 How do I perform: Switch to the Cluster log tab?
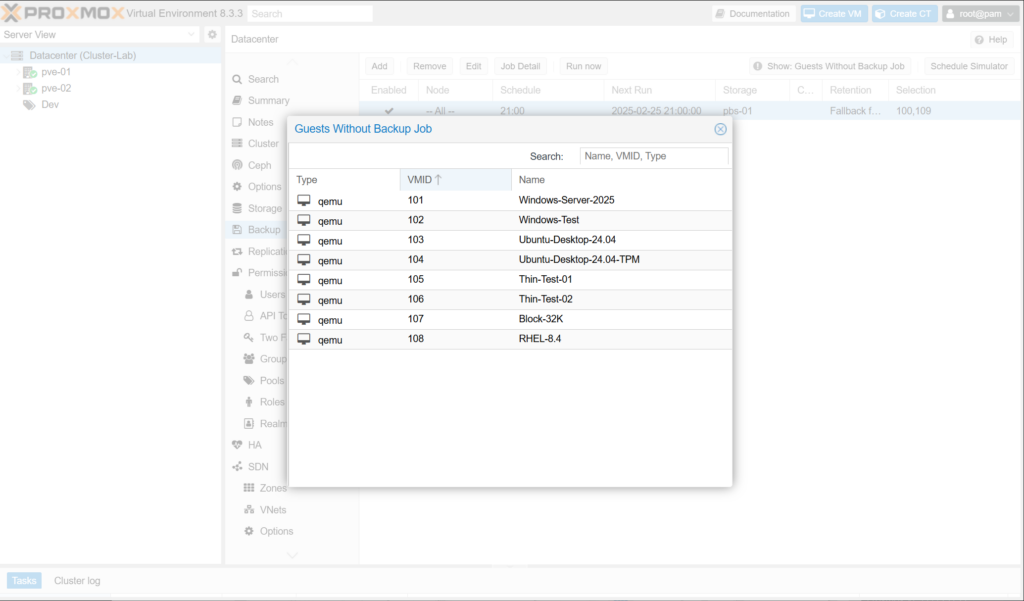[x=77, y=581]
